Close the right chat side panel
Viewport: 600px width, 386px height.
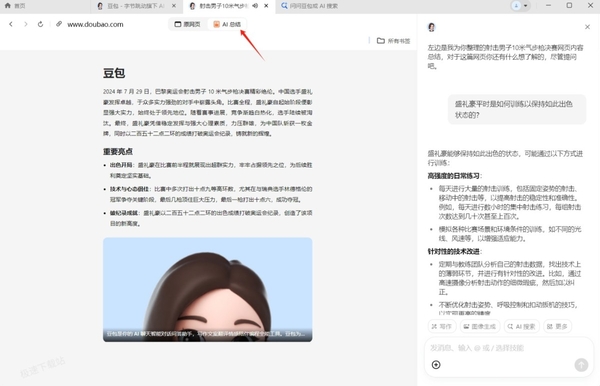pos(587,27)
